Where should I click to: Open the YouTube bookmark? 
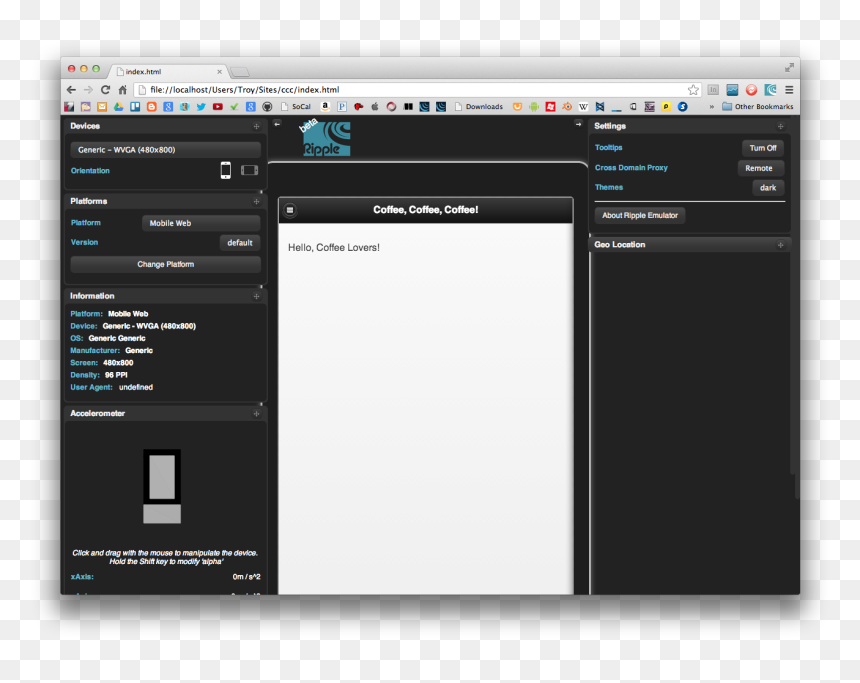tap(218, 106)
